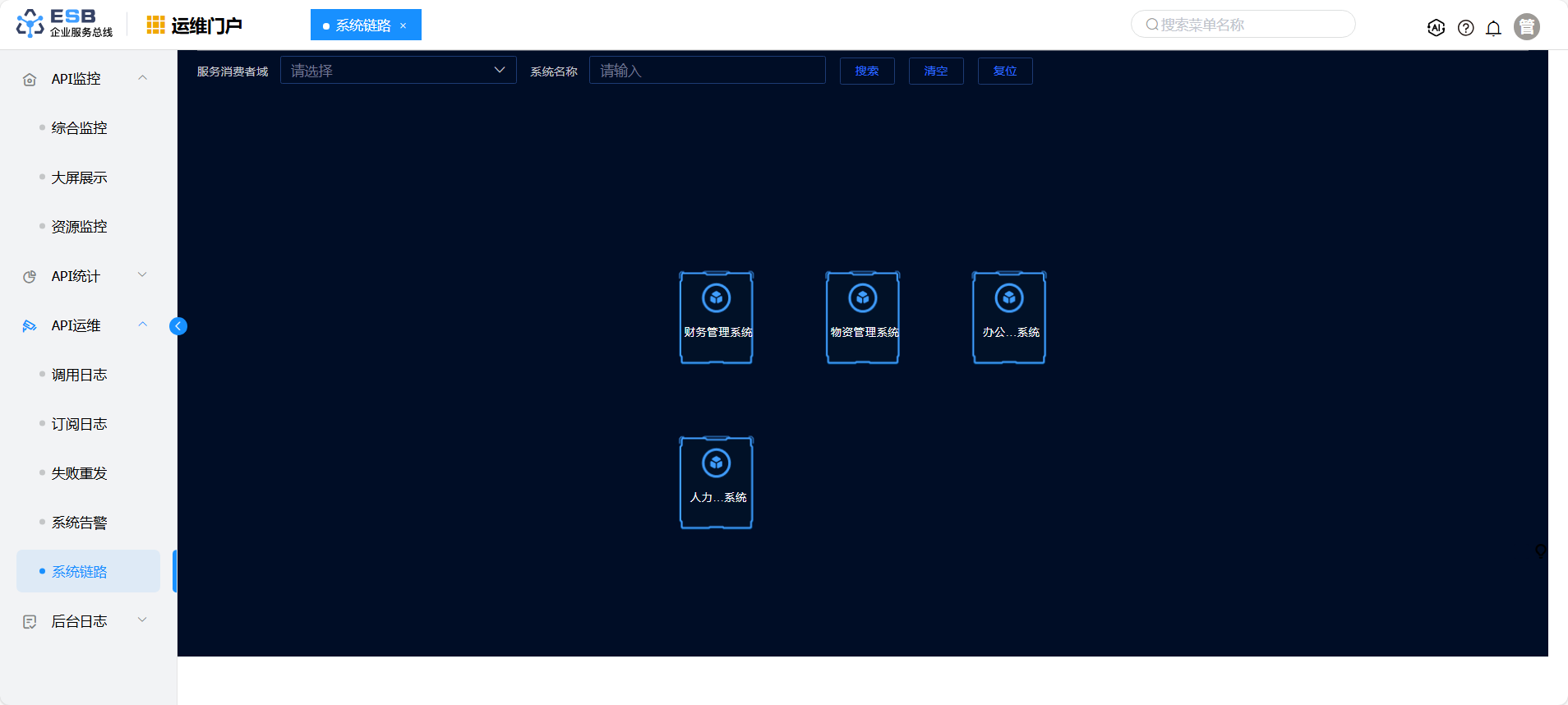Select the 物资管理系统 node
Screen dimensions: 1568x705
(x=863, y=317)
